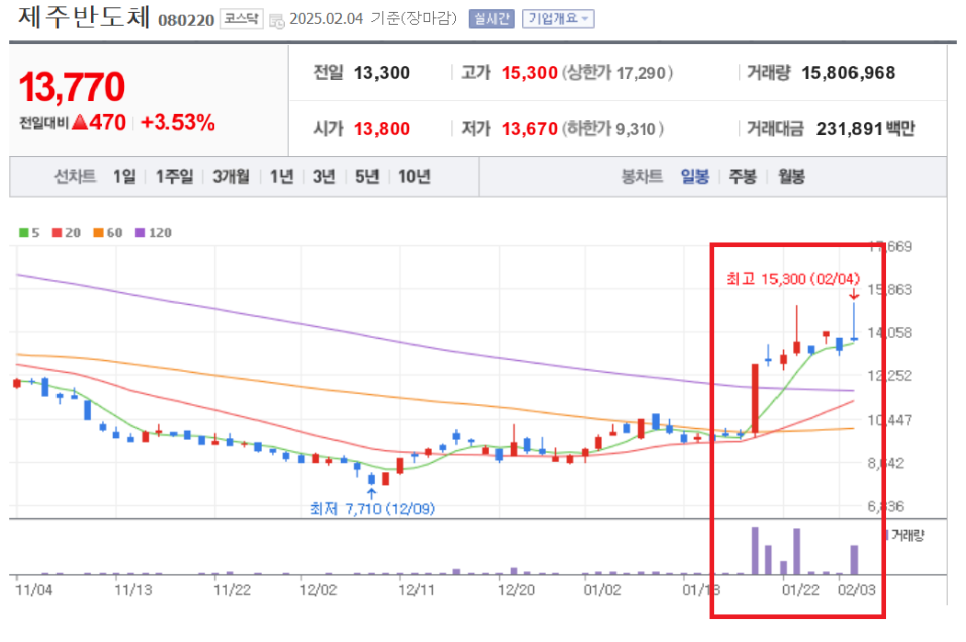The image size is (966, 642).
Task: Click the 거래량 volume legend label
Action: coord(907,535)
